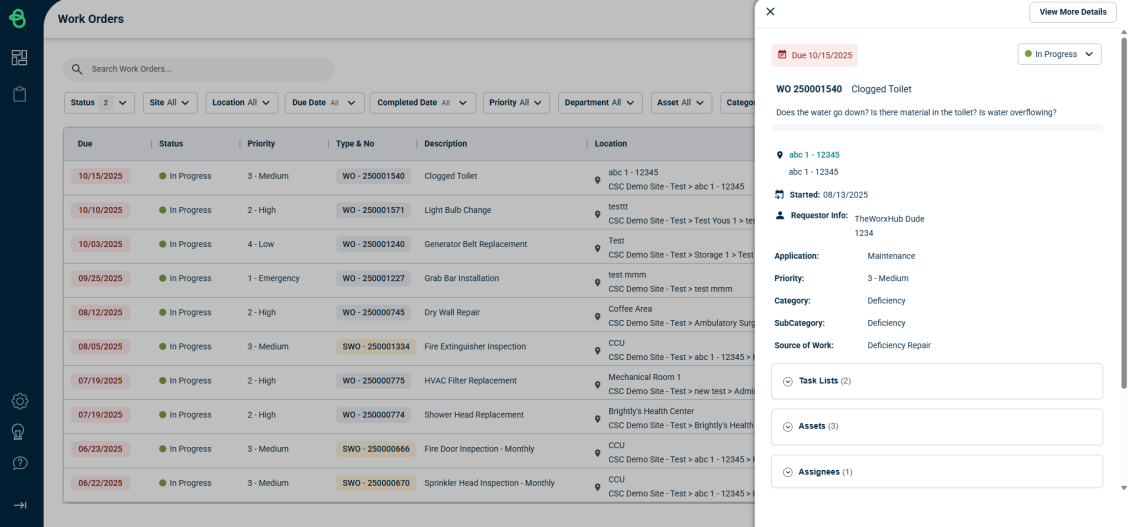The height and width of the screenshot is (527, 1128).
Task: Expand the Assignees (1) section
Action: pyautogui.click(x=937, y=472)
